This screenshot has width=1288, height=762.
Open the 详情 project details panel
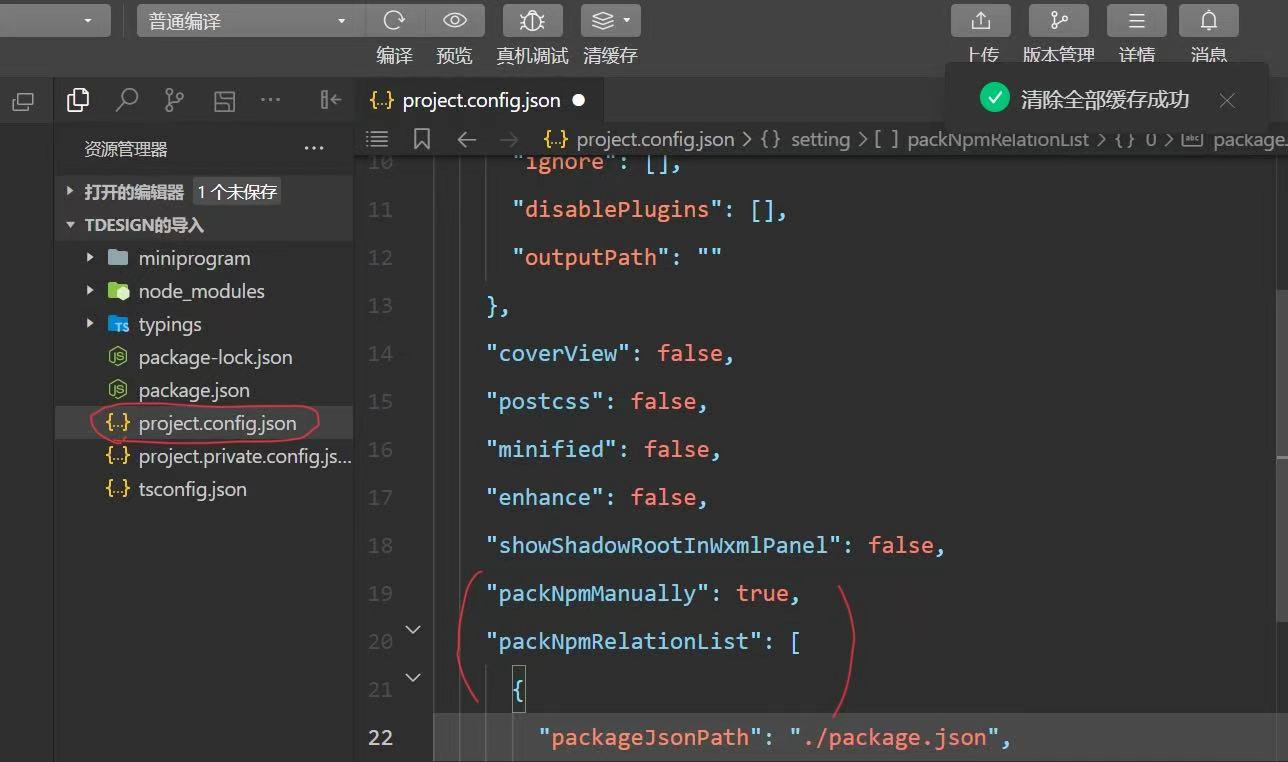(x=1137, y=19)
